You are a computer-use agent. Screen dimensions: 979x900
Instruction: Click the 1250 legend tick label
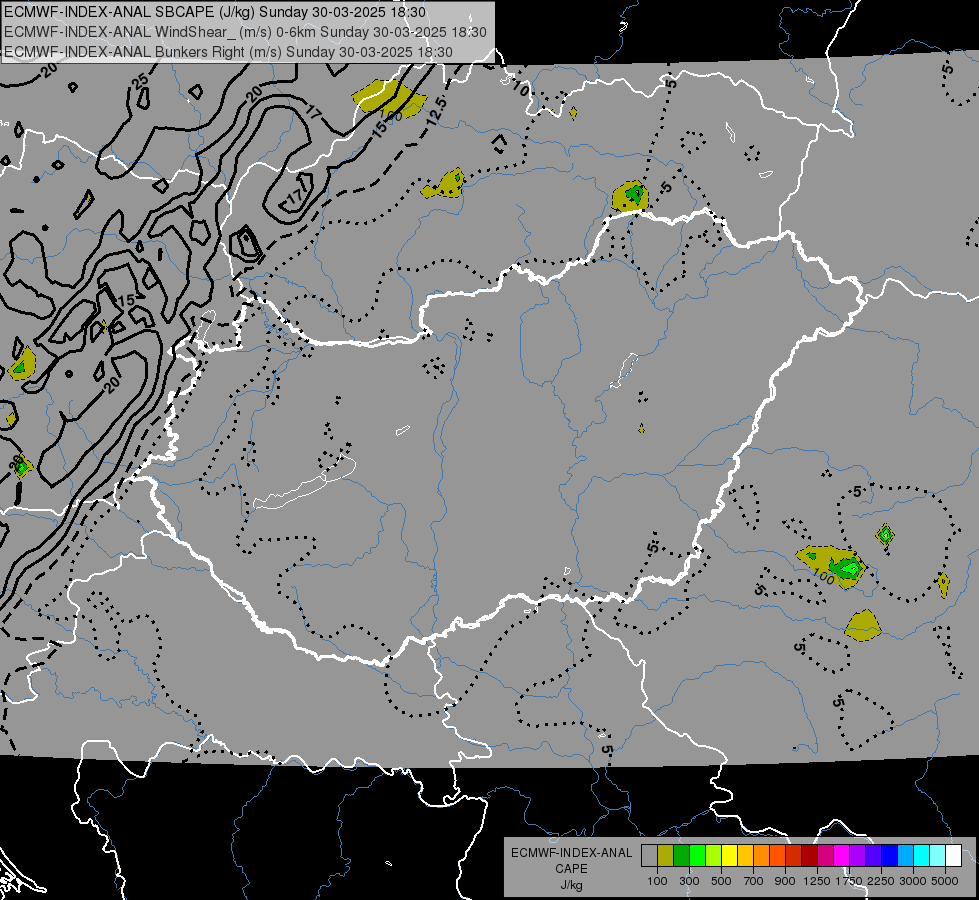pos(817,881)
